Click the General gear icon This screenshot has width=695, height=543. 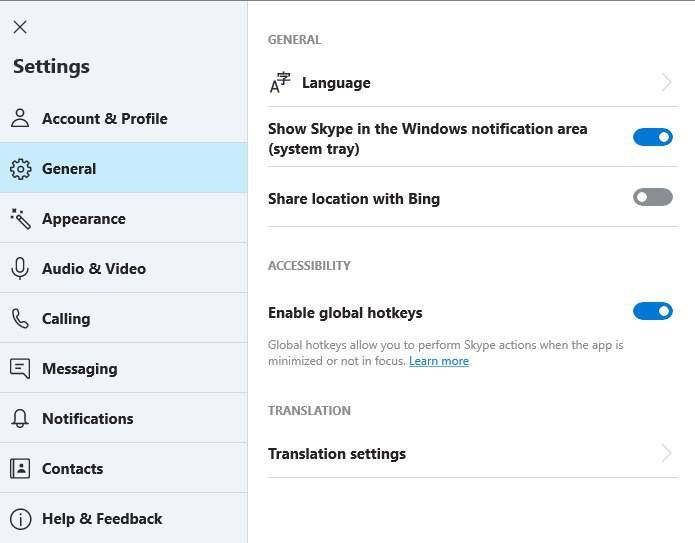point(20,169)
